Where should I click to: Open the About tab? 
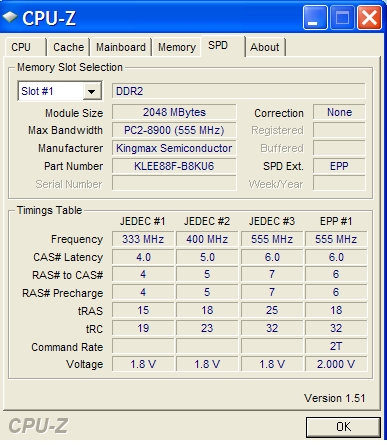coord(265,47)
